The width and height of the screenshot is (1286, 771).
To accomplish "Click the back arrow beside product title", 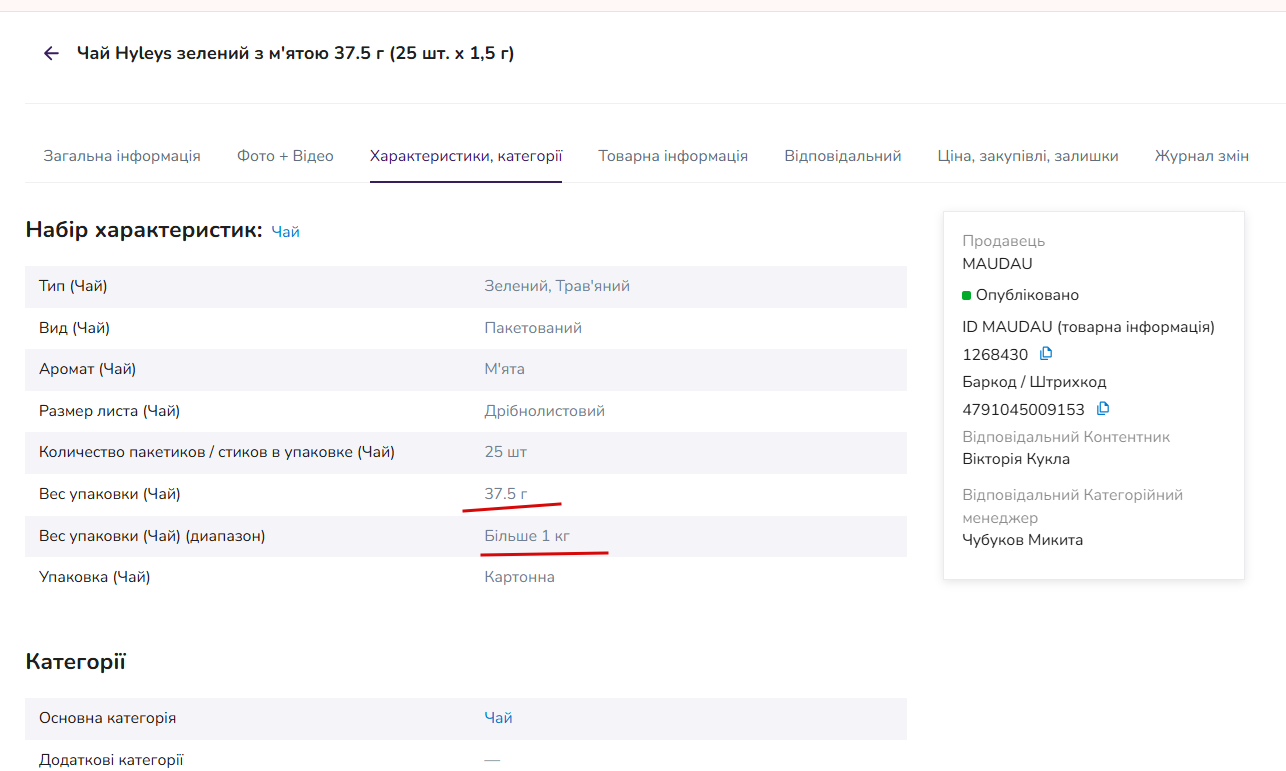I will [52, 53].
